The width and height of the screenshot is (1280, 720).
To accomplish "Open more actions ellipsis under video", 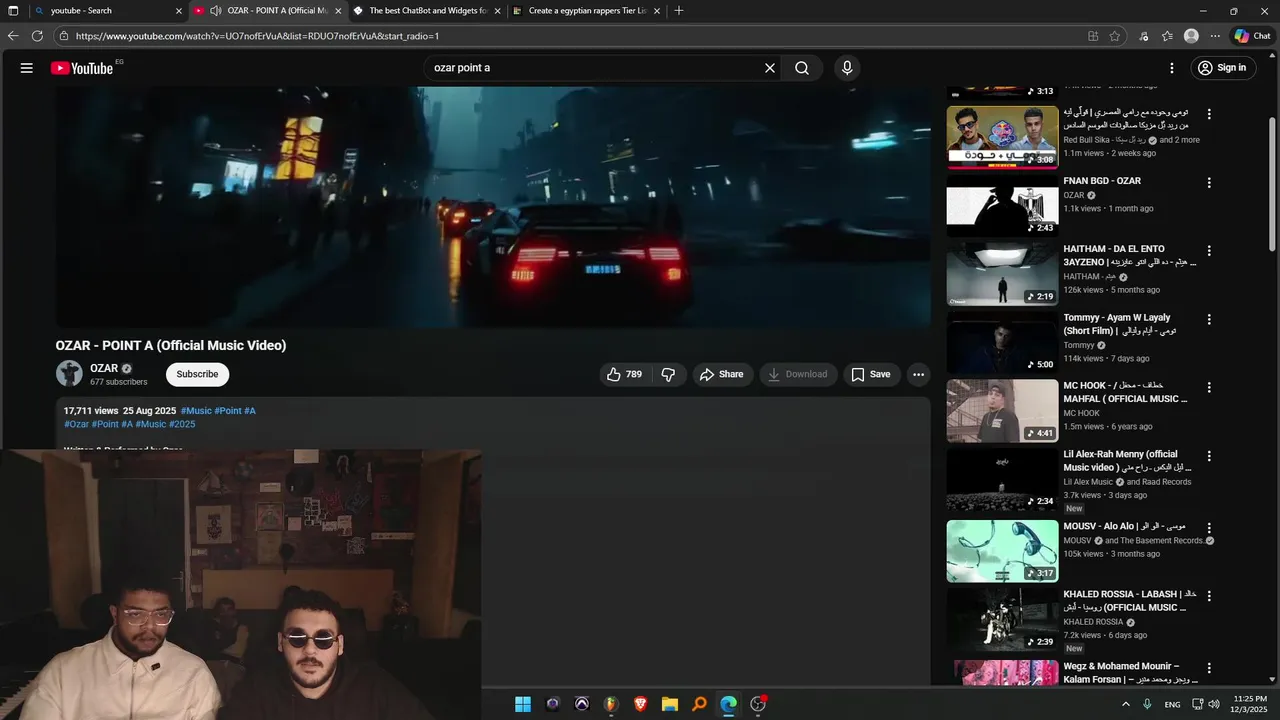I will (918, 374).
